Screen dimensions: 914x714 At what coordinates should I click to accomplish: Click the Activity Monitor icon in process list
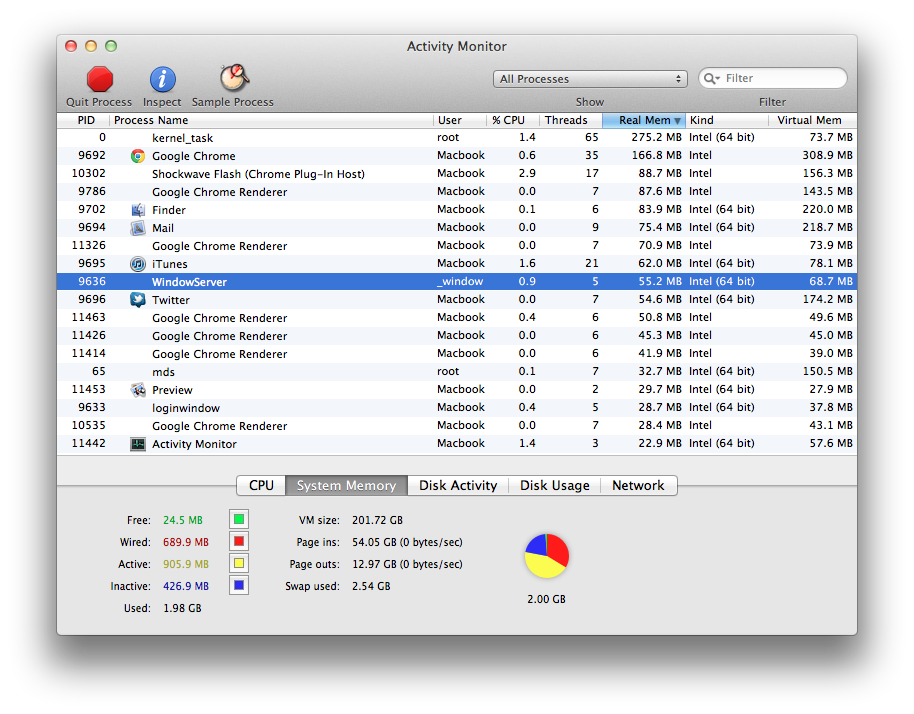point(138,444)
